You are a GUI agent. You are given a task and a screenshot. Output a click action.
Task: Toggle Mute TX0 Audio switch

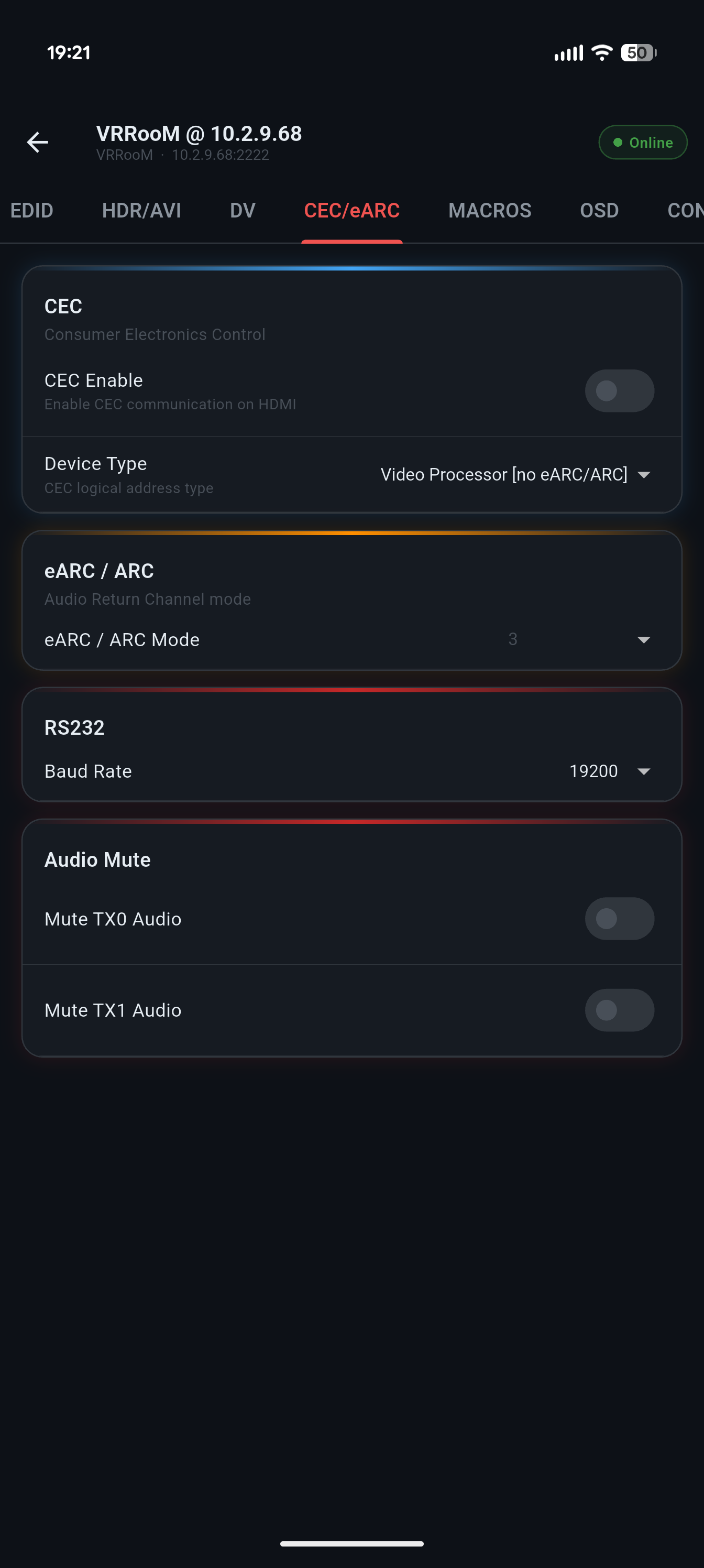click(619, 919)
